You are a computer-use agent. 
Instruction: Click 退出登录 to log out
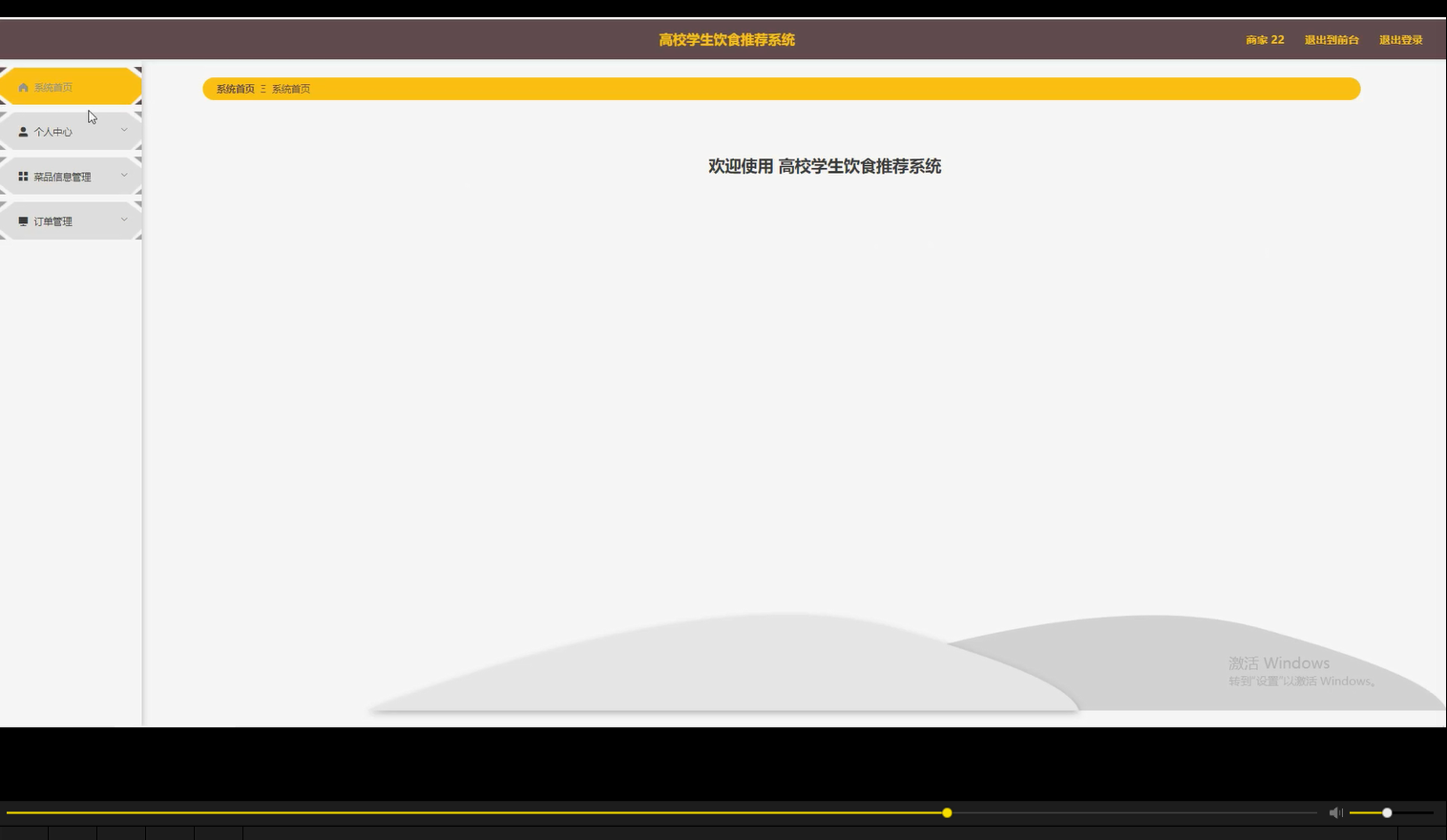1399,39
